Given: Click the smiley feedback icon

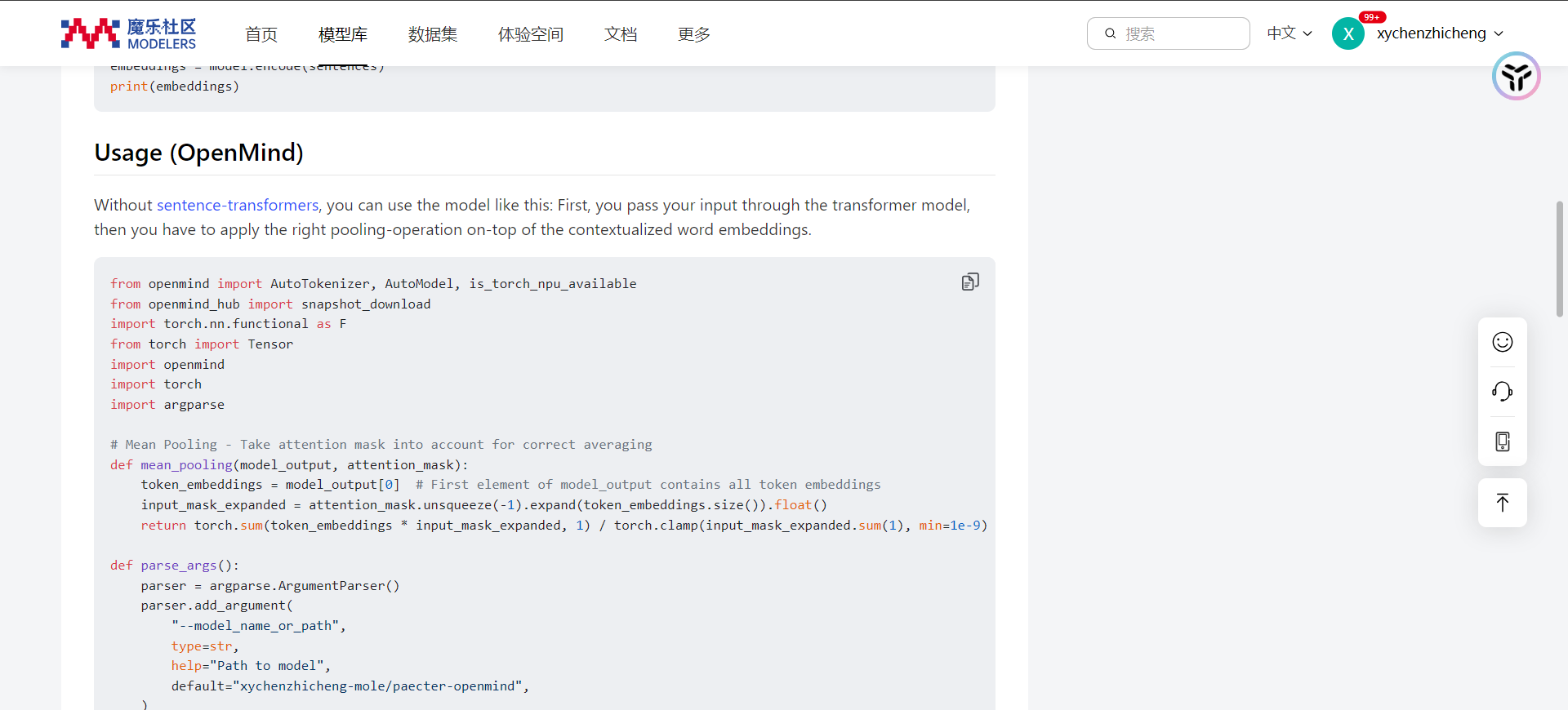Looking at the screenshot, I should (1503, 342).
